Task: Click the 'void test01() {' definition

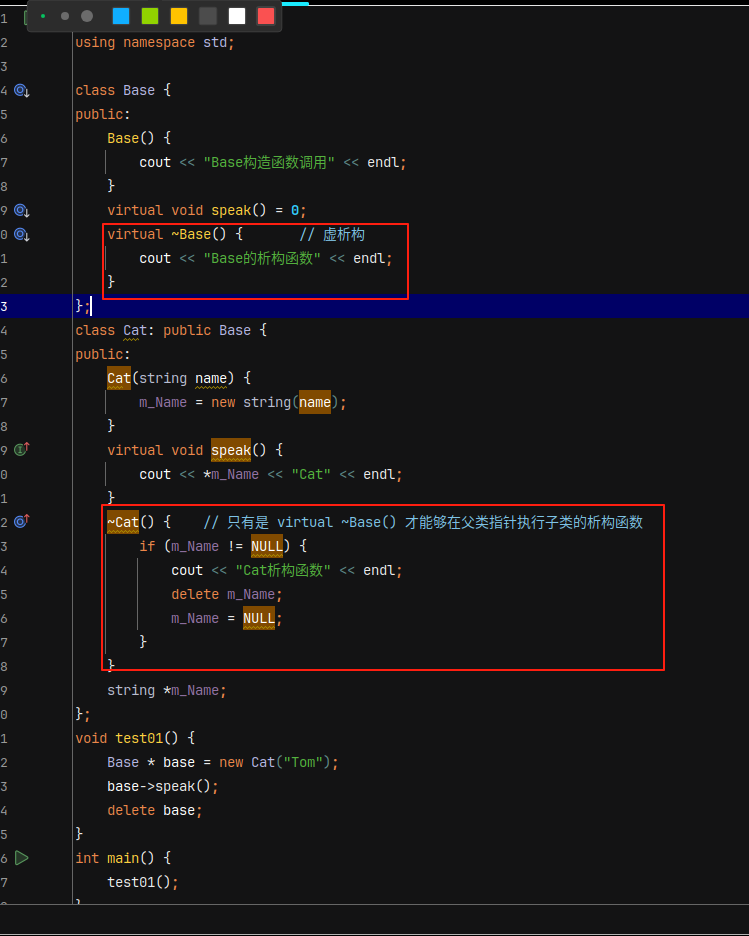Action: (135, 738)
